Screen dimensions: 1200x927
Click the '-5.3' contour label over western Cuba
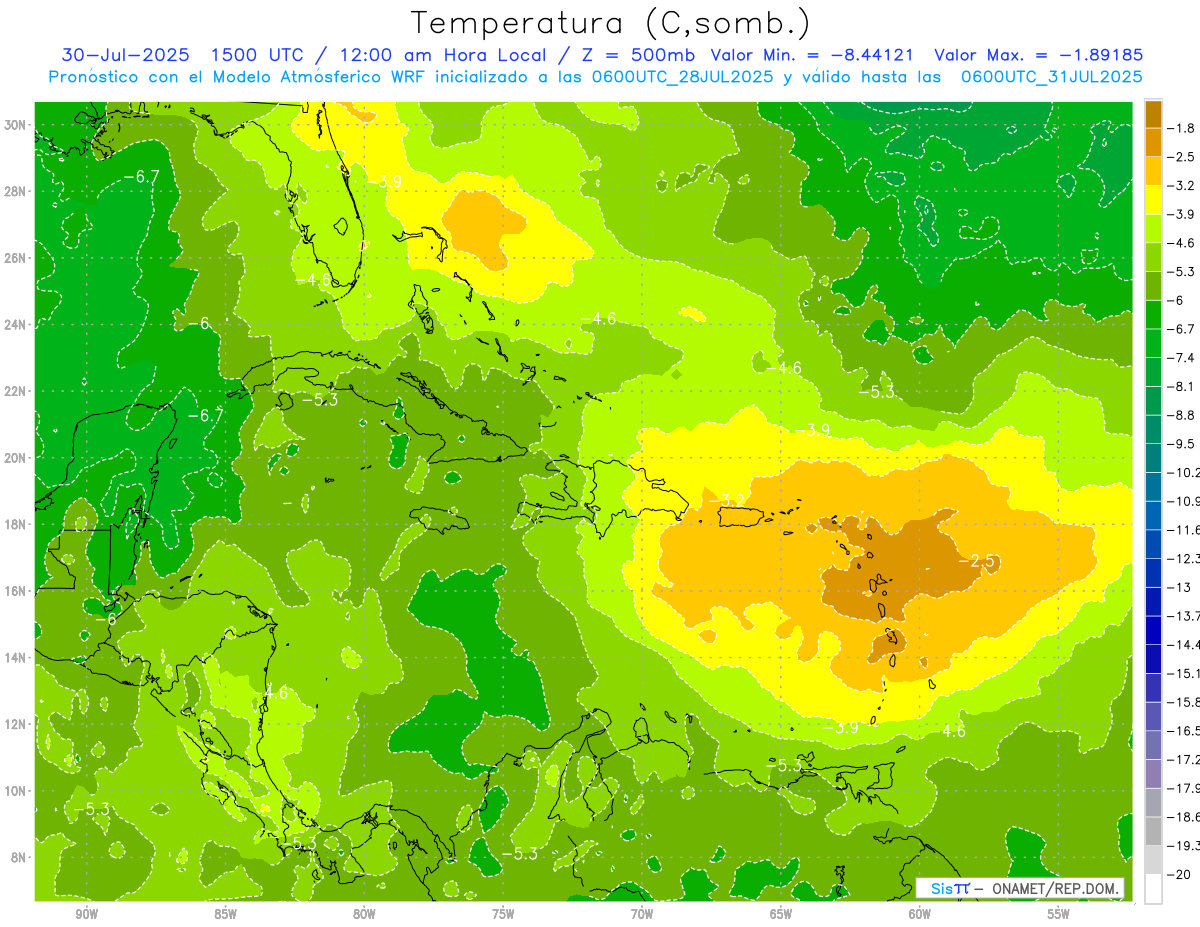(319, 399)
